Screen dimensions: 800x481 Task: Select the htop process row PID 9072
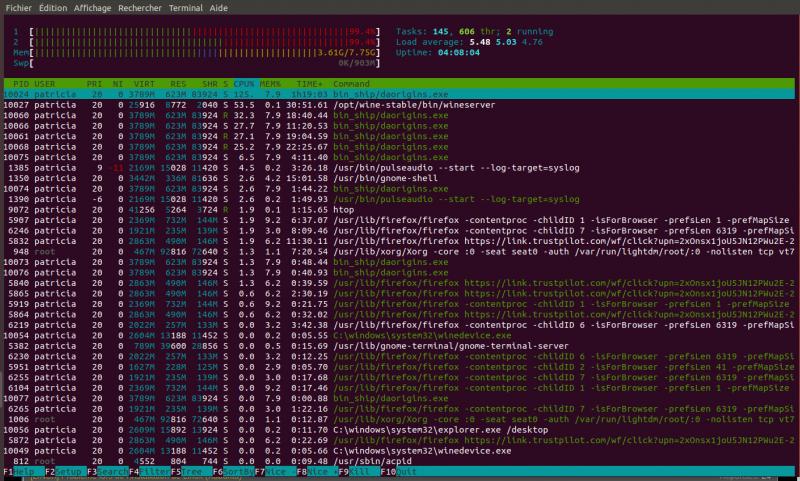(x=399, y=210)
